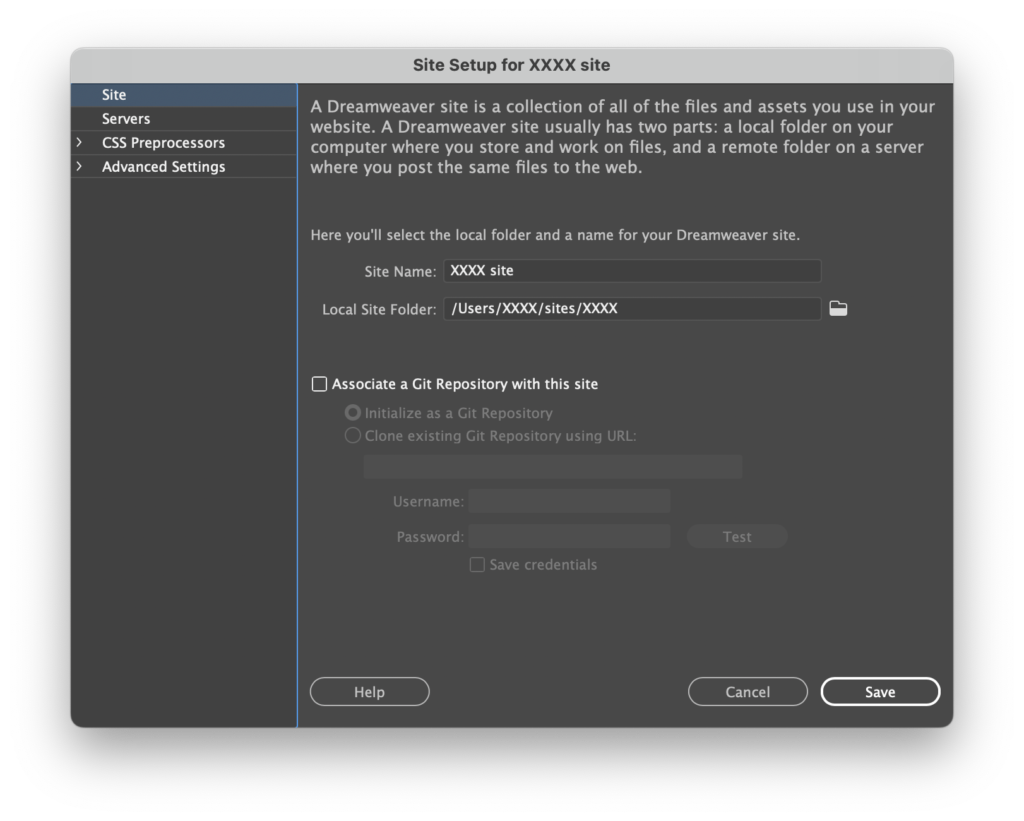Expand Advanced Settings using its chevron arrow
The height and width of the screenshot is (821, 1024).
[79, 167]
